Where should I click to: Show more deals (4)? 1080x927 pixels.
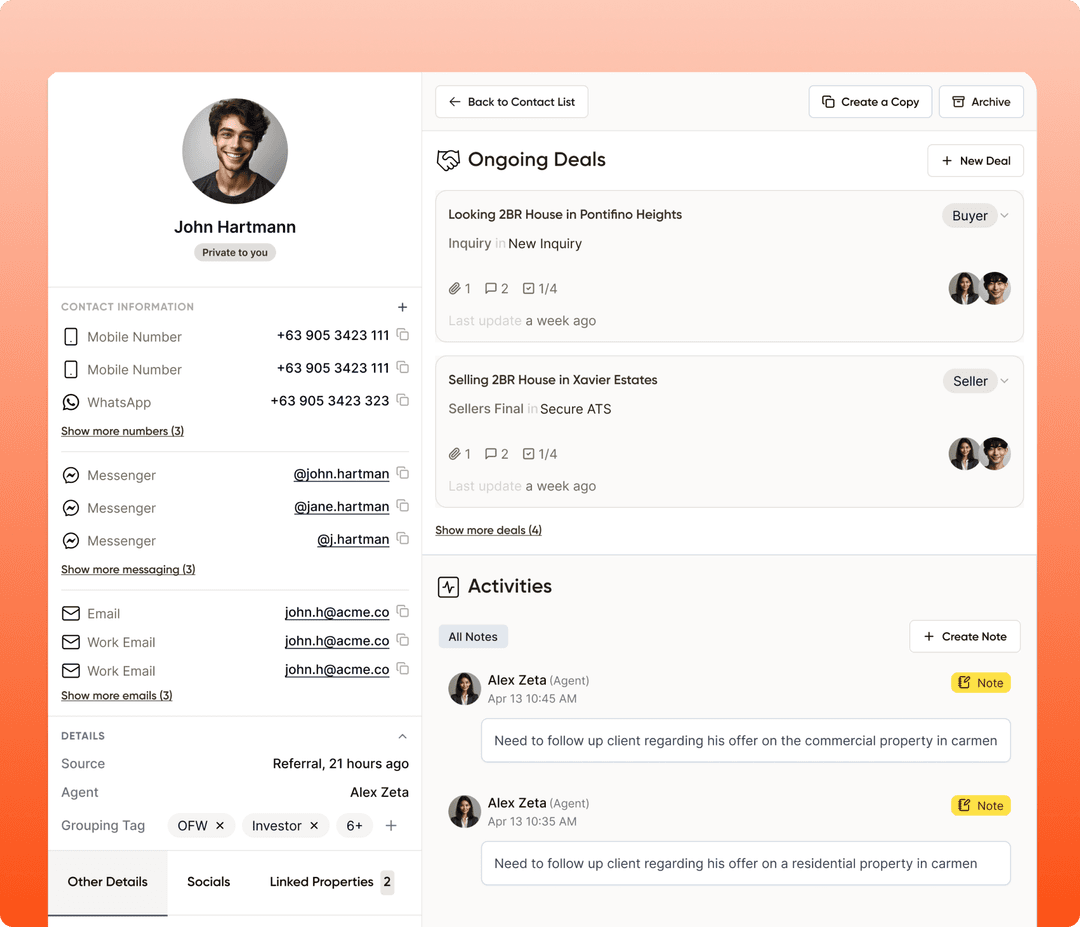(x=488, y=530)
